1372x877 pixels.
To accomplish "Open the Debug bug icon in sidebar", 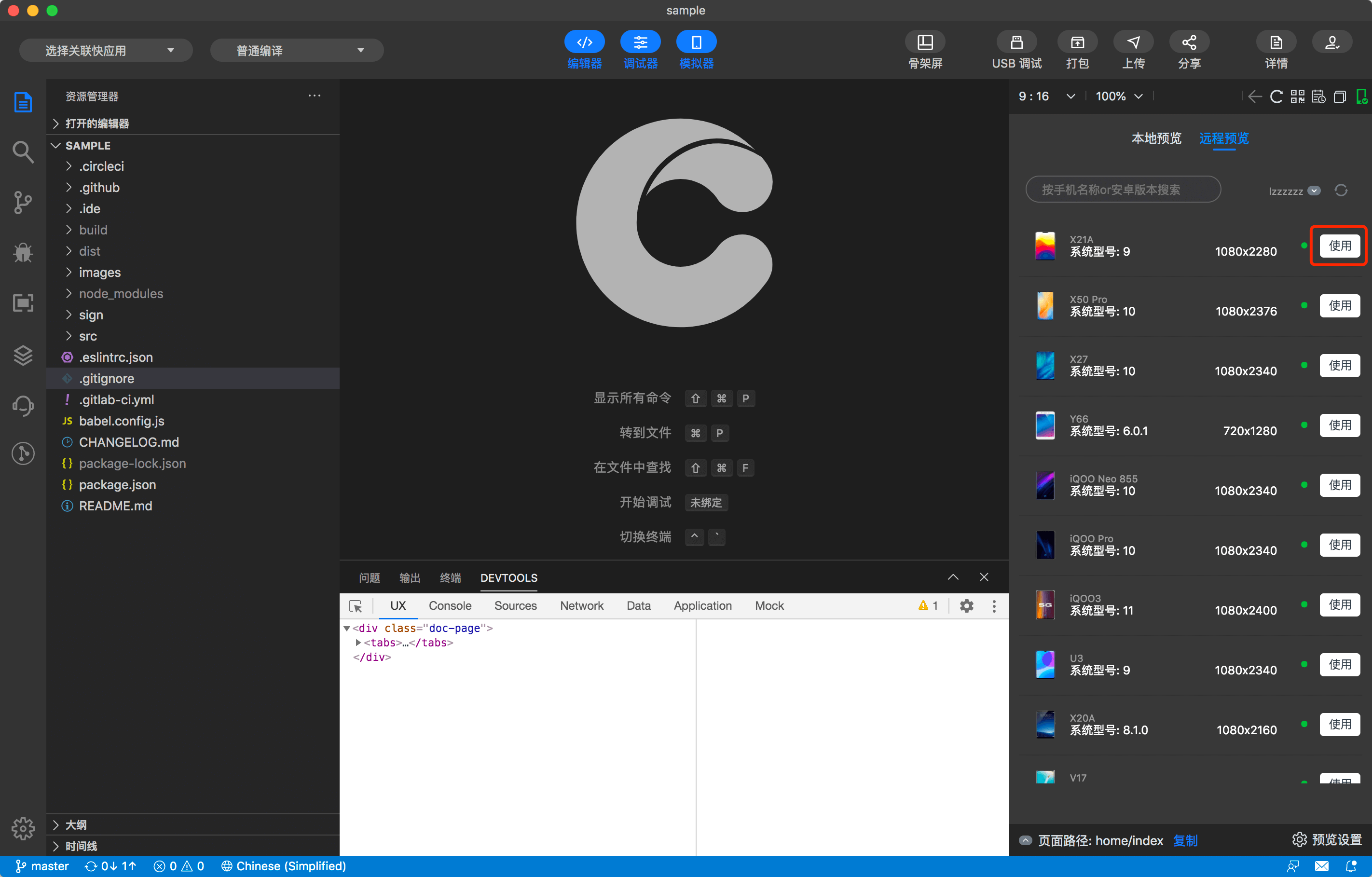I will (x=23, y=252).
